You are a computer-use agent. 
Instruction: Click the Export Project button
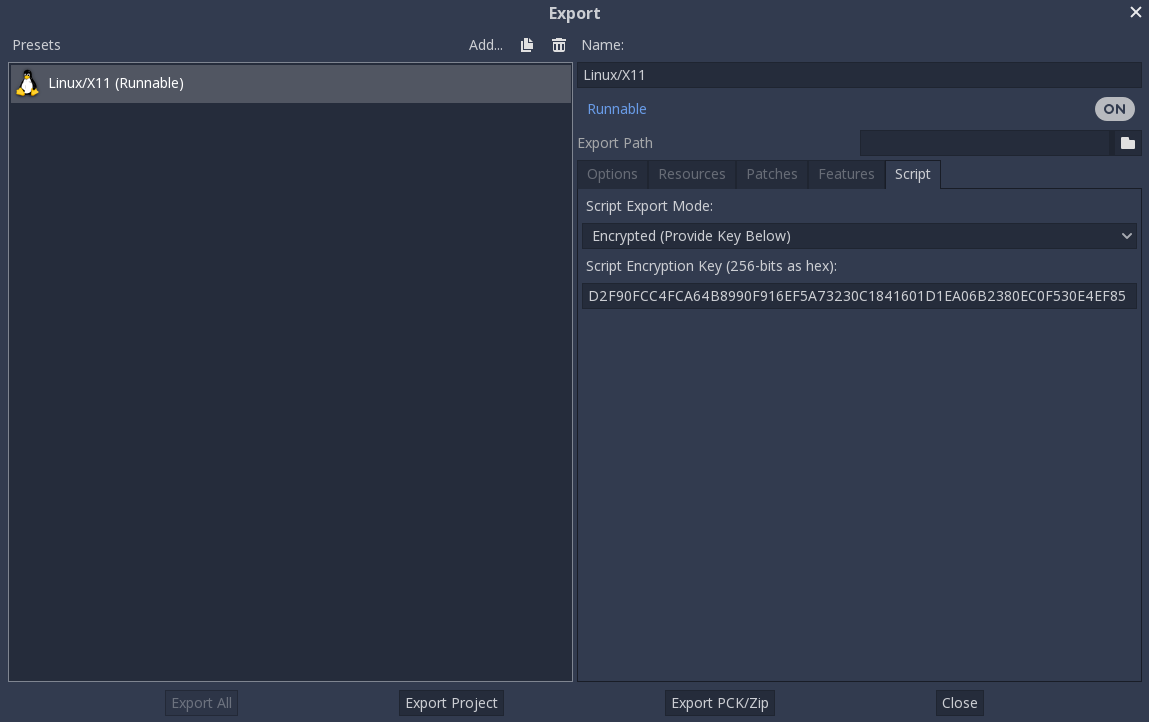(451, 703)
